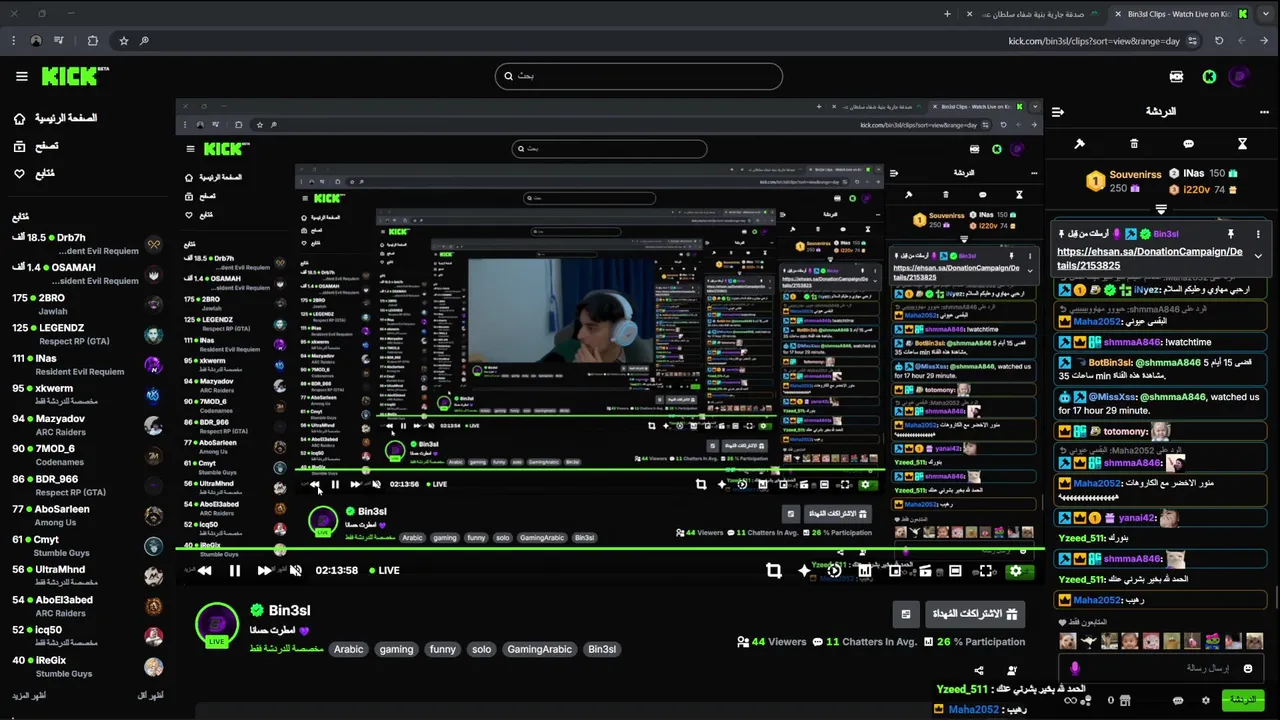Click the browse sidebar icon
1280x720 pixels.
click(19, 146)
